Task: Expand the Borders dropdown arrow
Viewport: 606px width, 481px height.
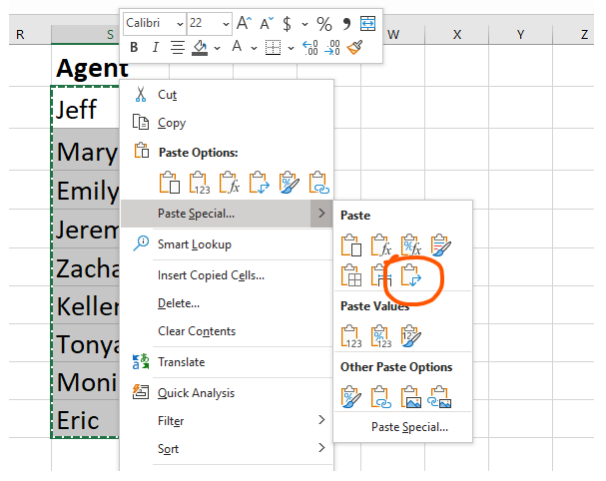Action: click(x=290, y=47)
